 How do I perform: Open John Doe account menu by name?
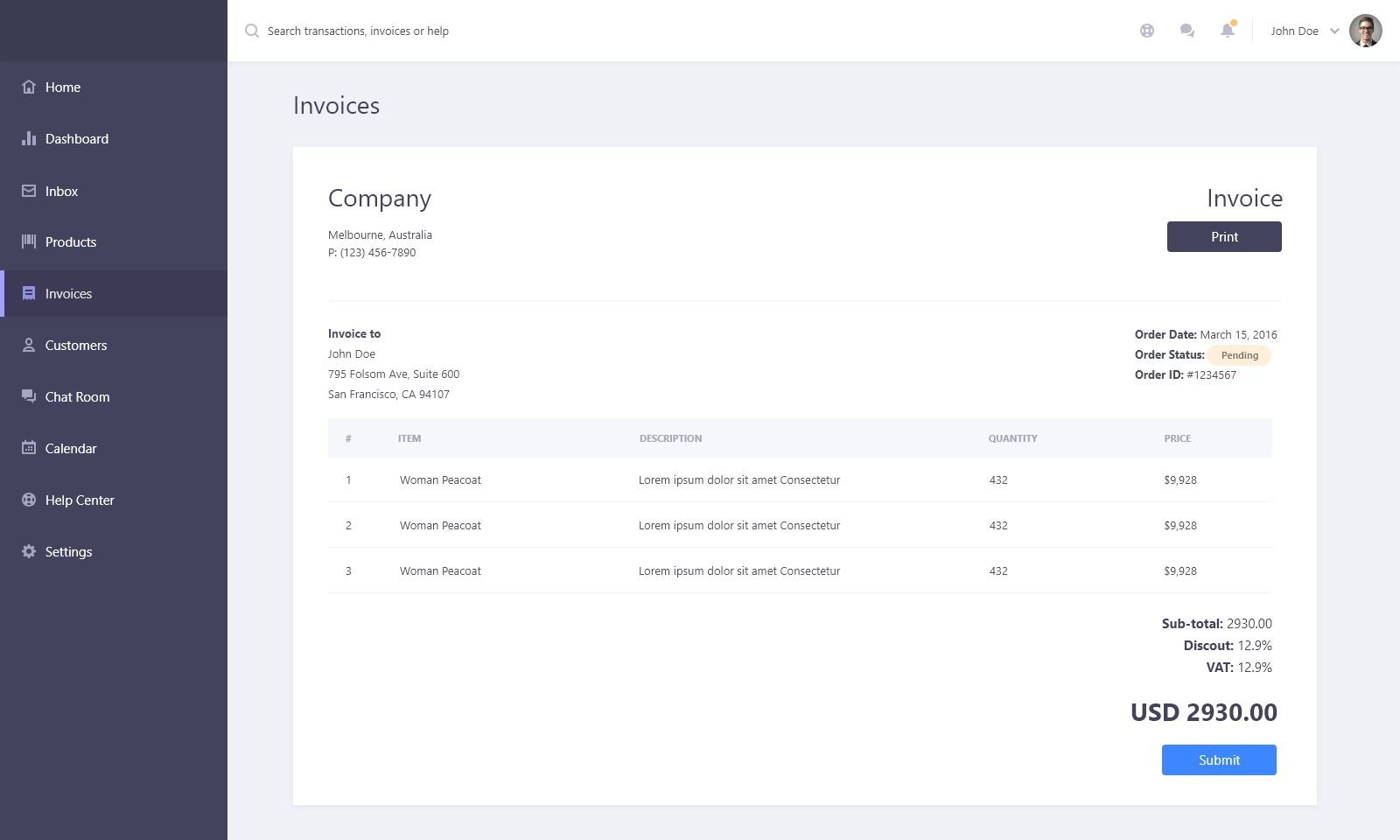point(1294,31)
